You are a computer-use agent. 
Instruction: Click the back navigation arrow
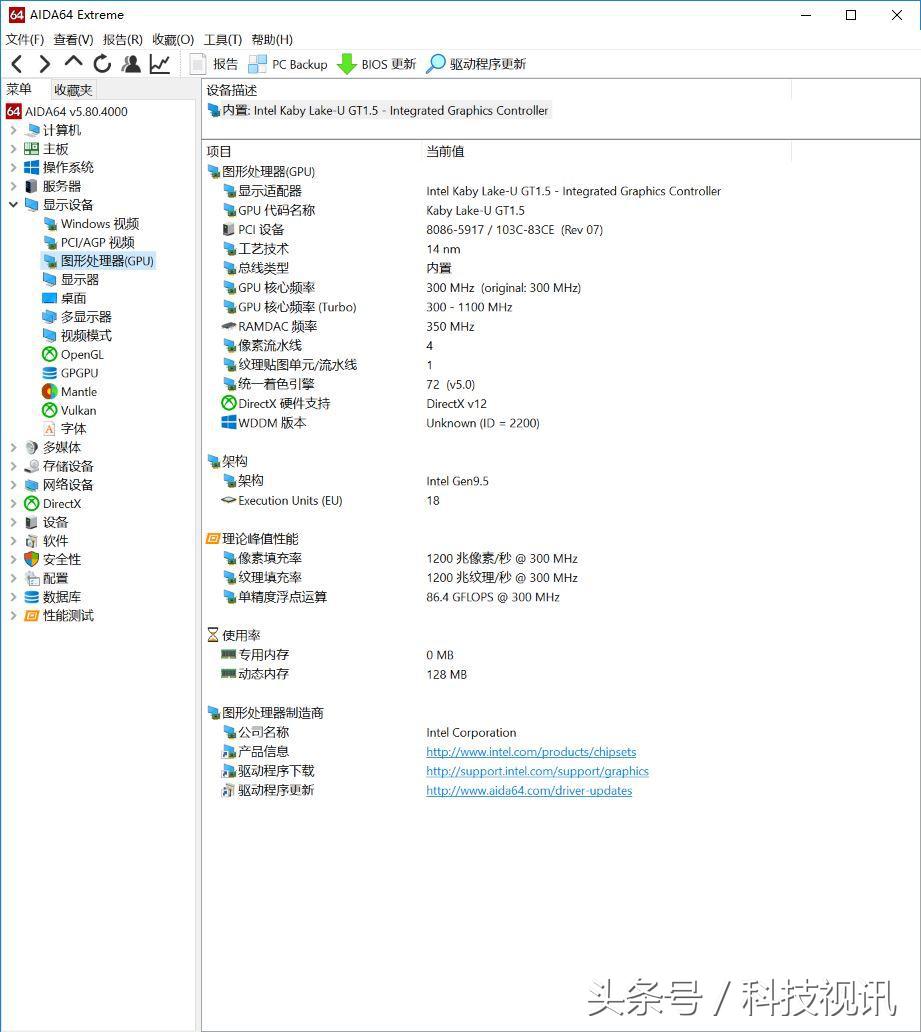tap(15, 62)
